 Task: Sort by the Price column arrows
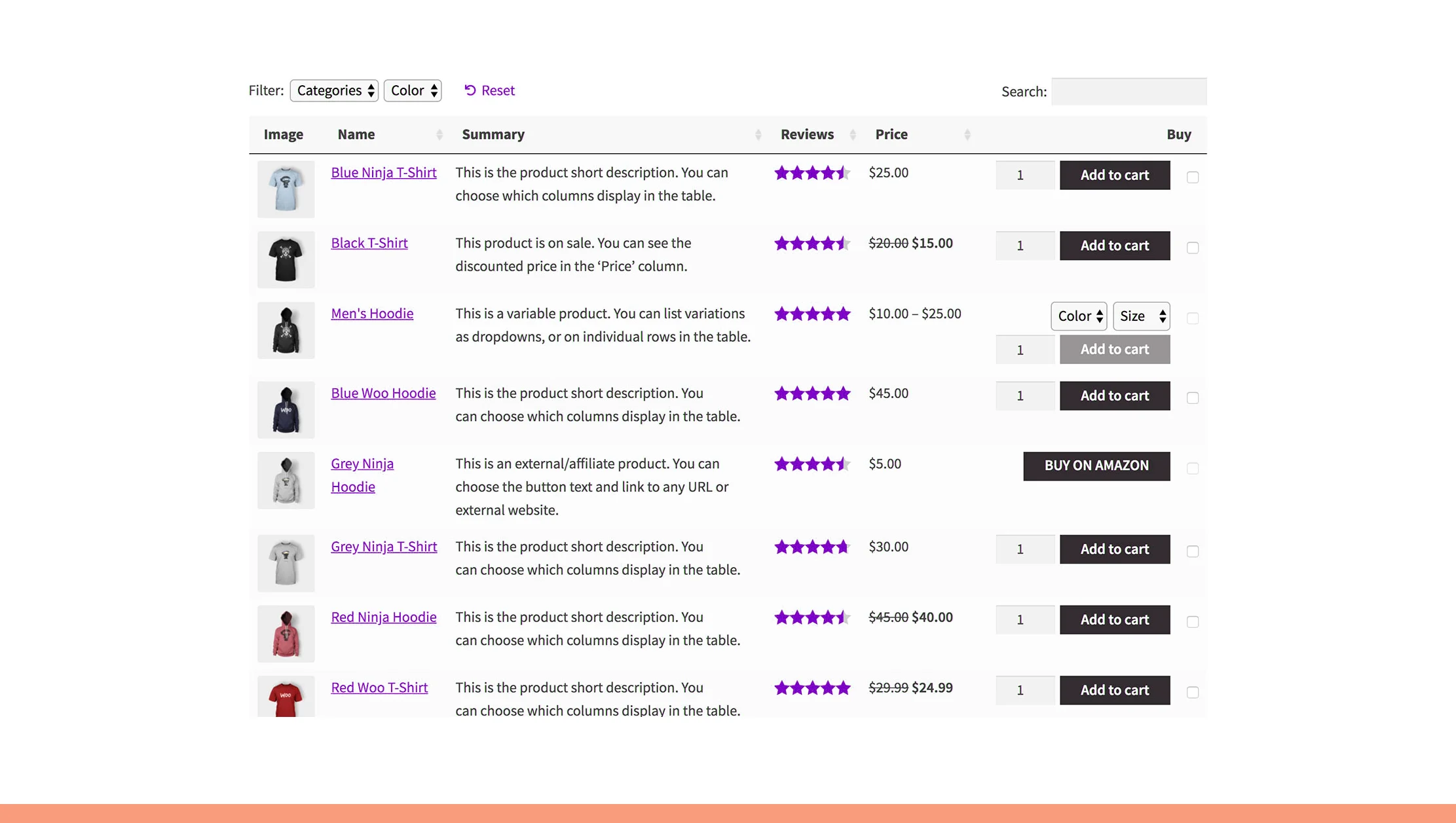click(x=967, y=134)
